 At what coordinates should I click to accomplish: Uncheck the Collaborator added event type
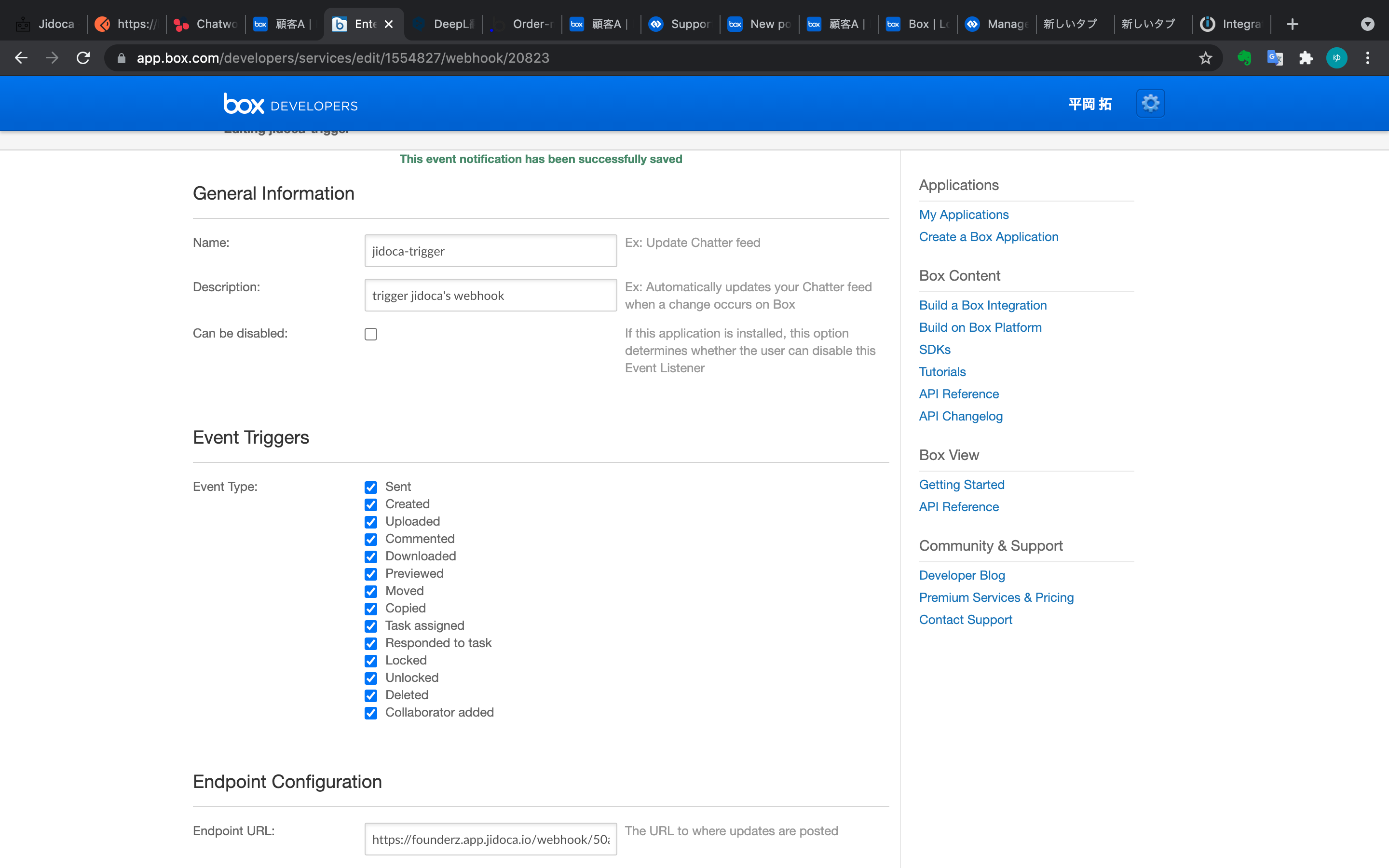371,713
